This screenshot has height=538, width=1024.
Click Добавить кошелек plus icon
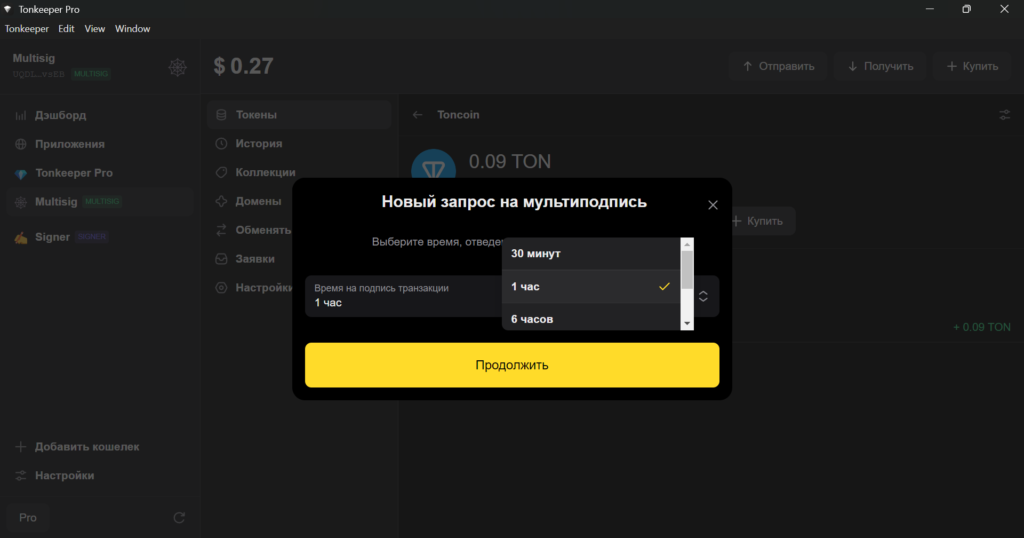(20, 447)
